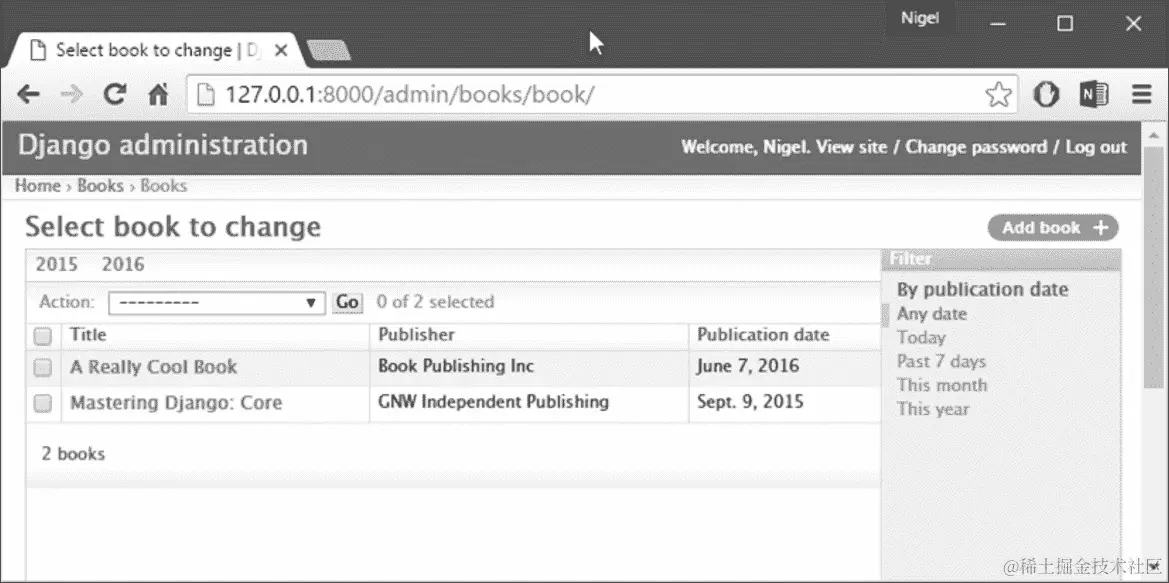The image size is (1169, 583).
Task: Click the Log out link
Action: (1096, 147)
